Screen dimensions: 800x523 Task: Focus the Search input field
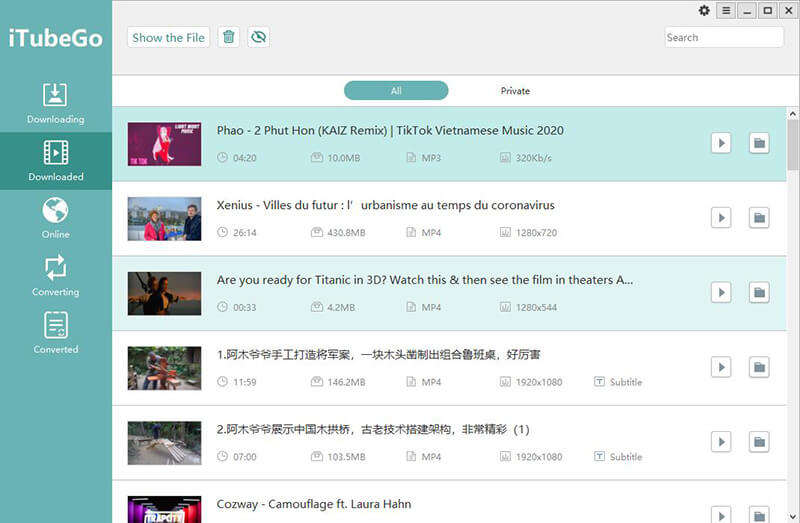pyautogui.click(x=723, y=37)
